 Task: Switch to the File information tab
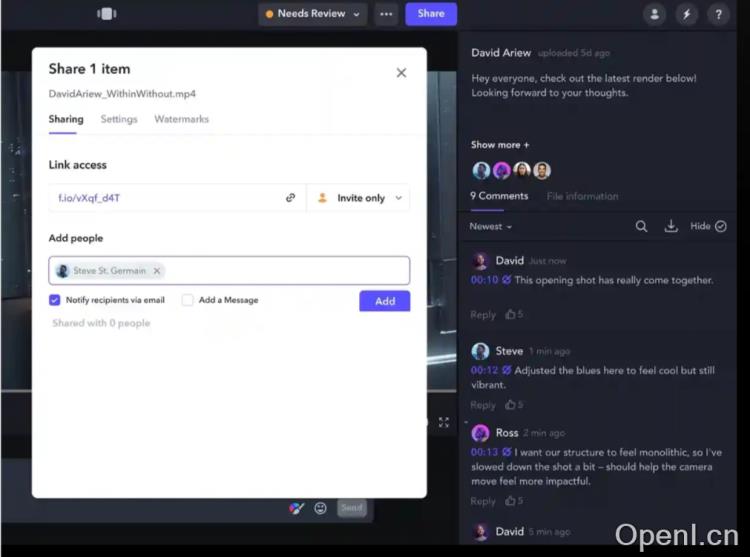582,196
